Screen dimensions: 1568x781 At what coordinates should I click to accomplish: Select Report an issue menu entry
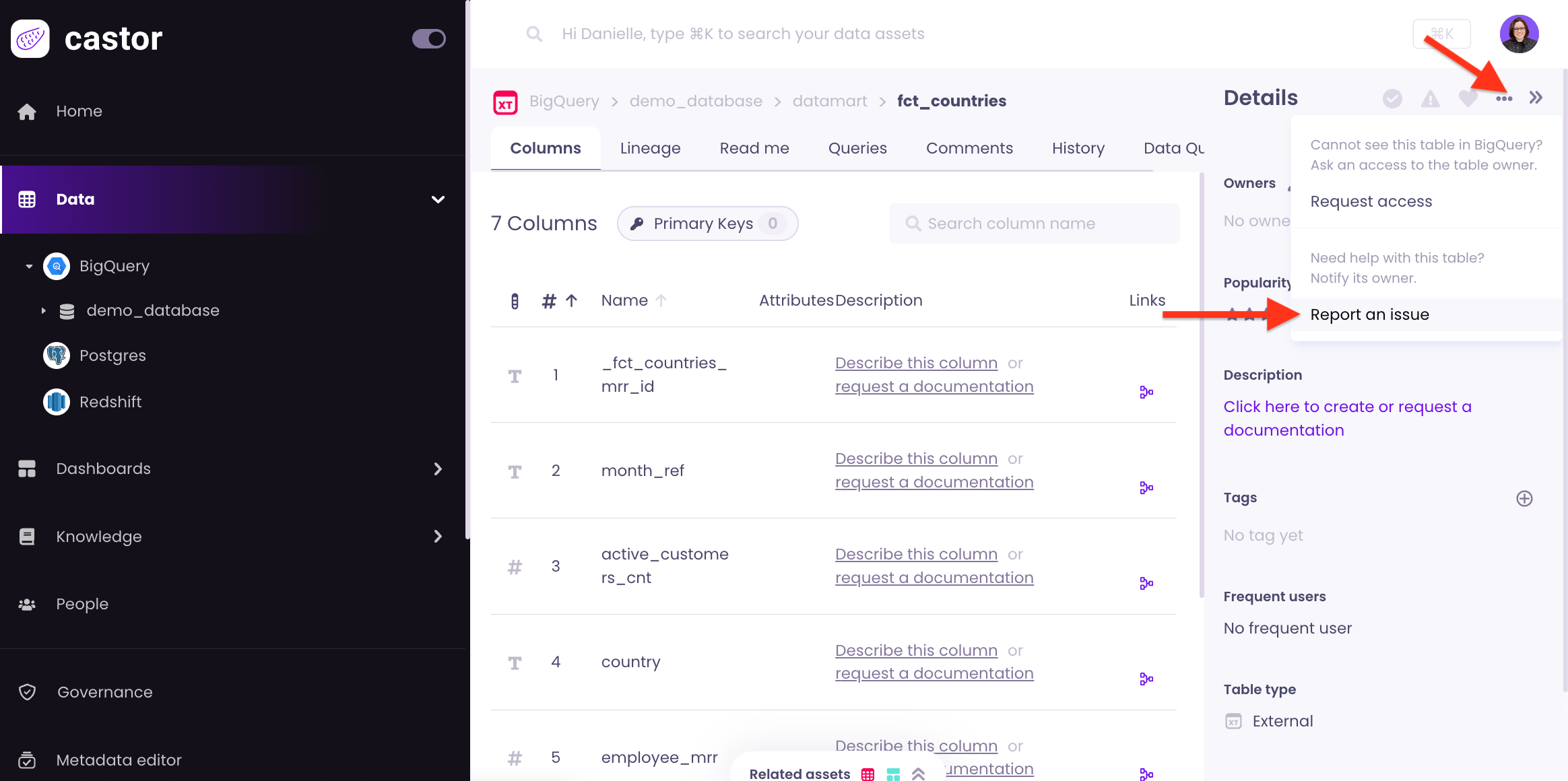tap(1369, 314)
